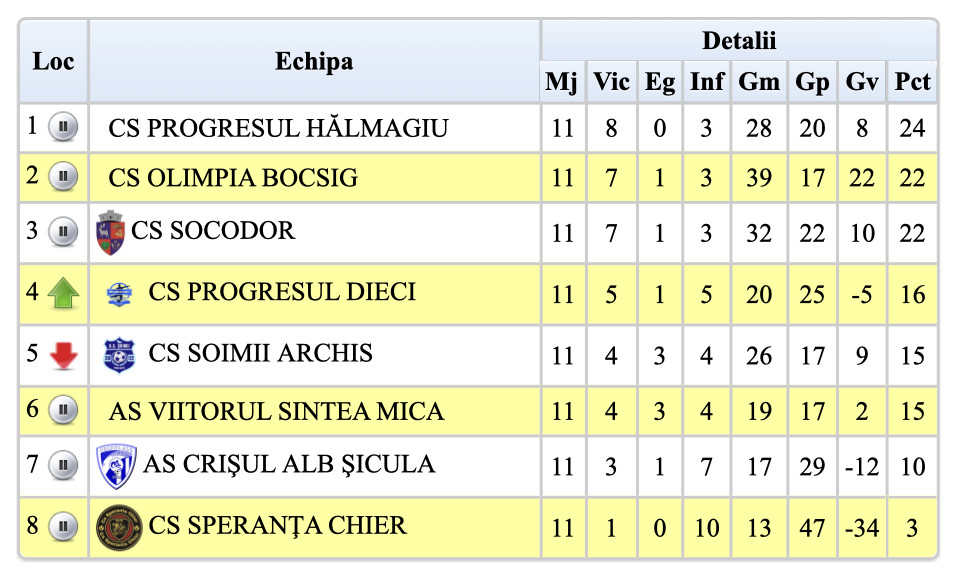Image resolution: width=964 pixels, height=578 pixels.
Task: Click the green up arrow at position 4
Action: tap(63, 294)
